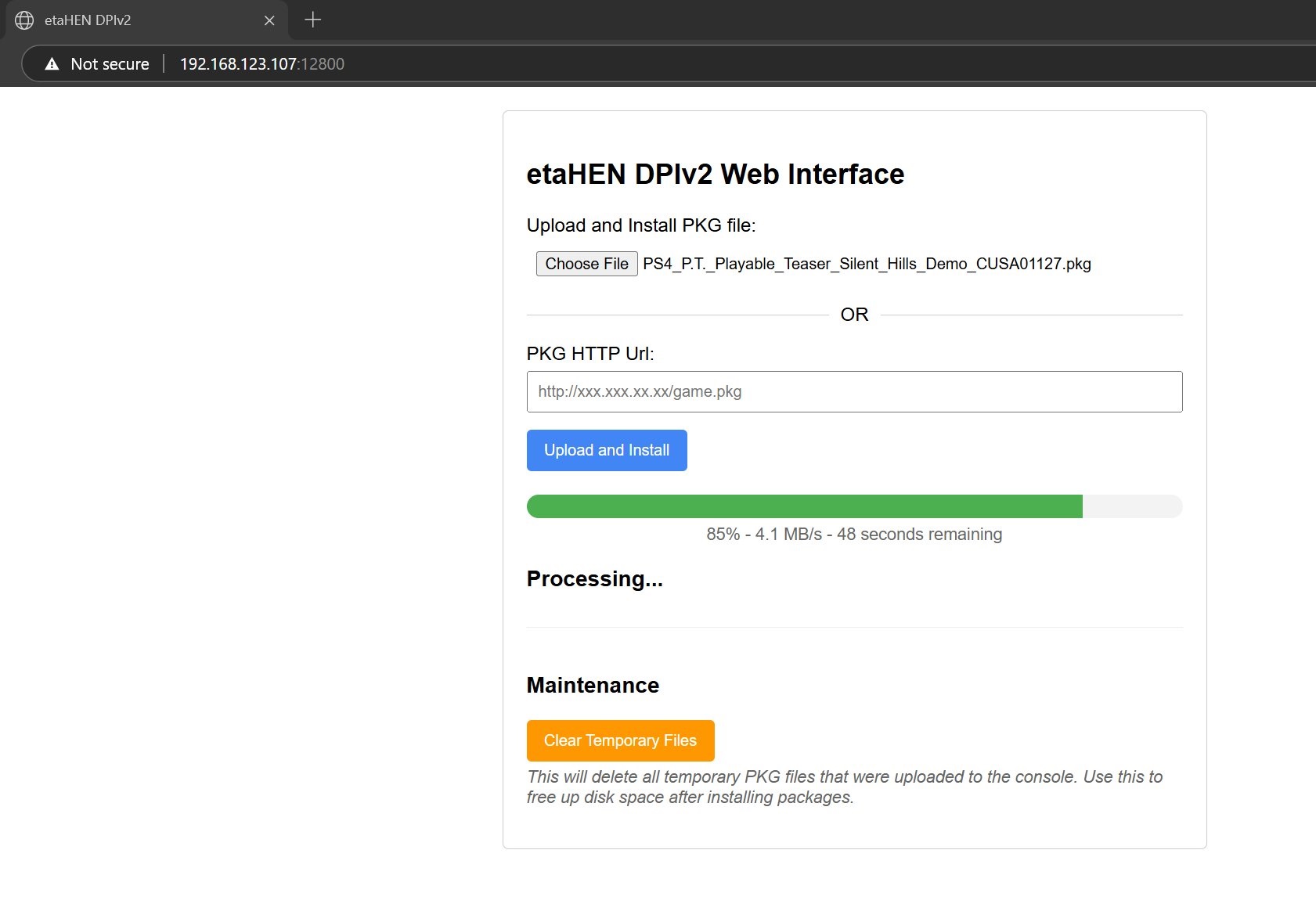Click the blue Upload and Install button
1316x922 pixels.
[607, 450]
